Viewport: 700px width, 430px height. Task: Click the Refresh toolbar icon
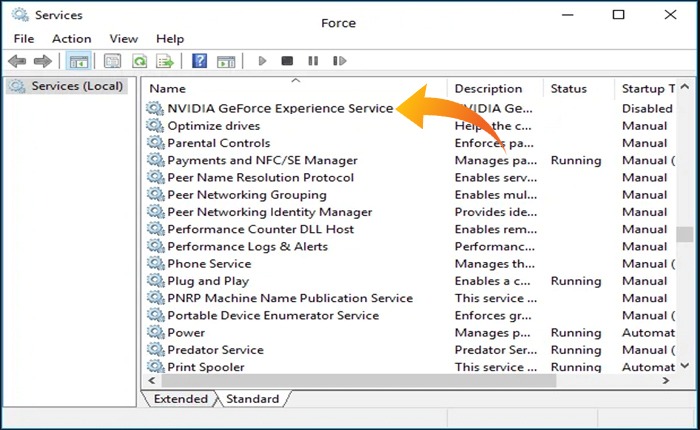point(140,61)
